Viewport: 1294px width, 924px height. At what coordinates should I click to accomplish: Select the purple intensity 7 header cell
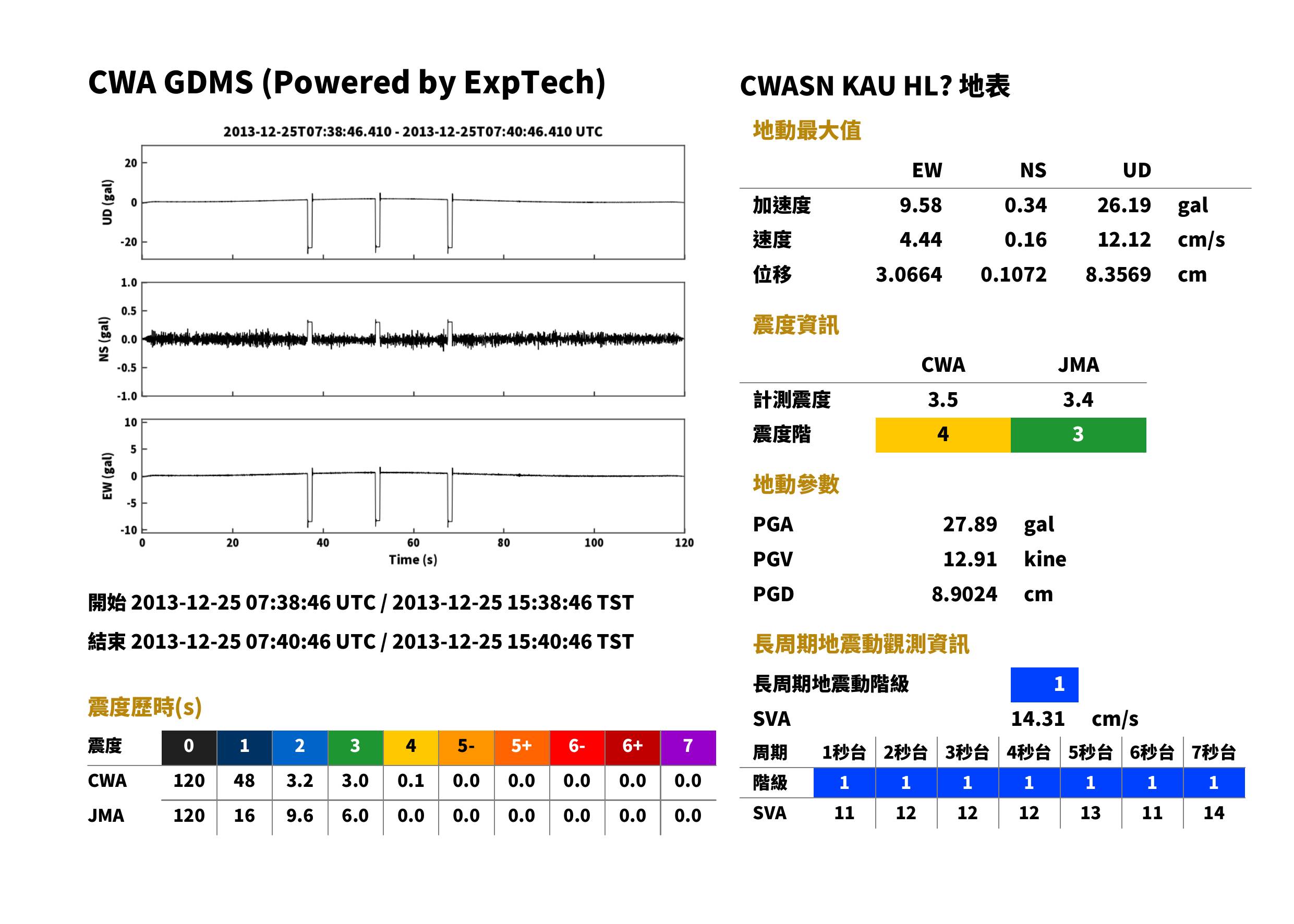[x=688, y=747]
